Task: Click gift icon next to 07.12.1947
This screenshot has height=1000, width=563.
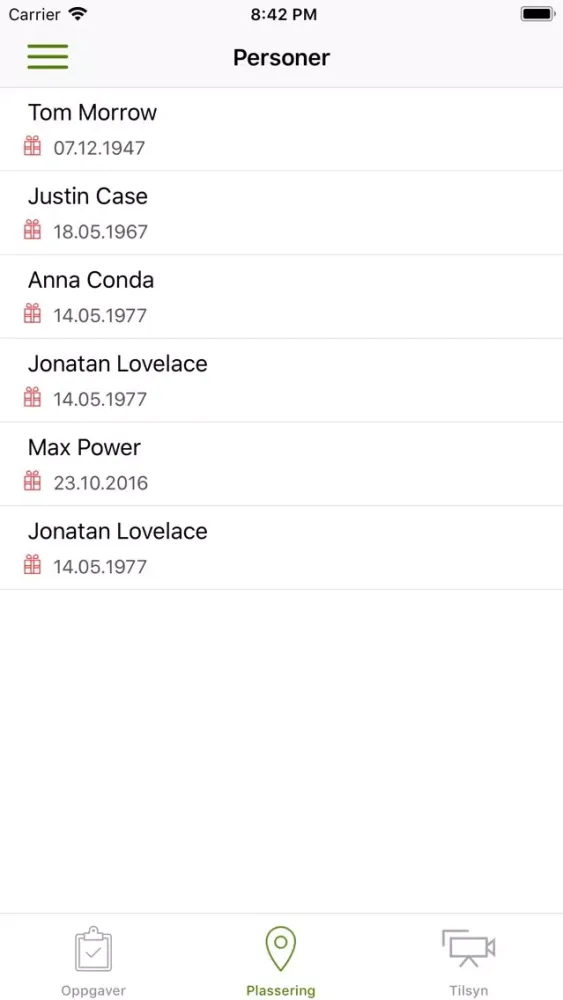Action: pos(33,146)
